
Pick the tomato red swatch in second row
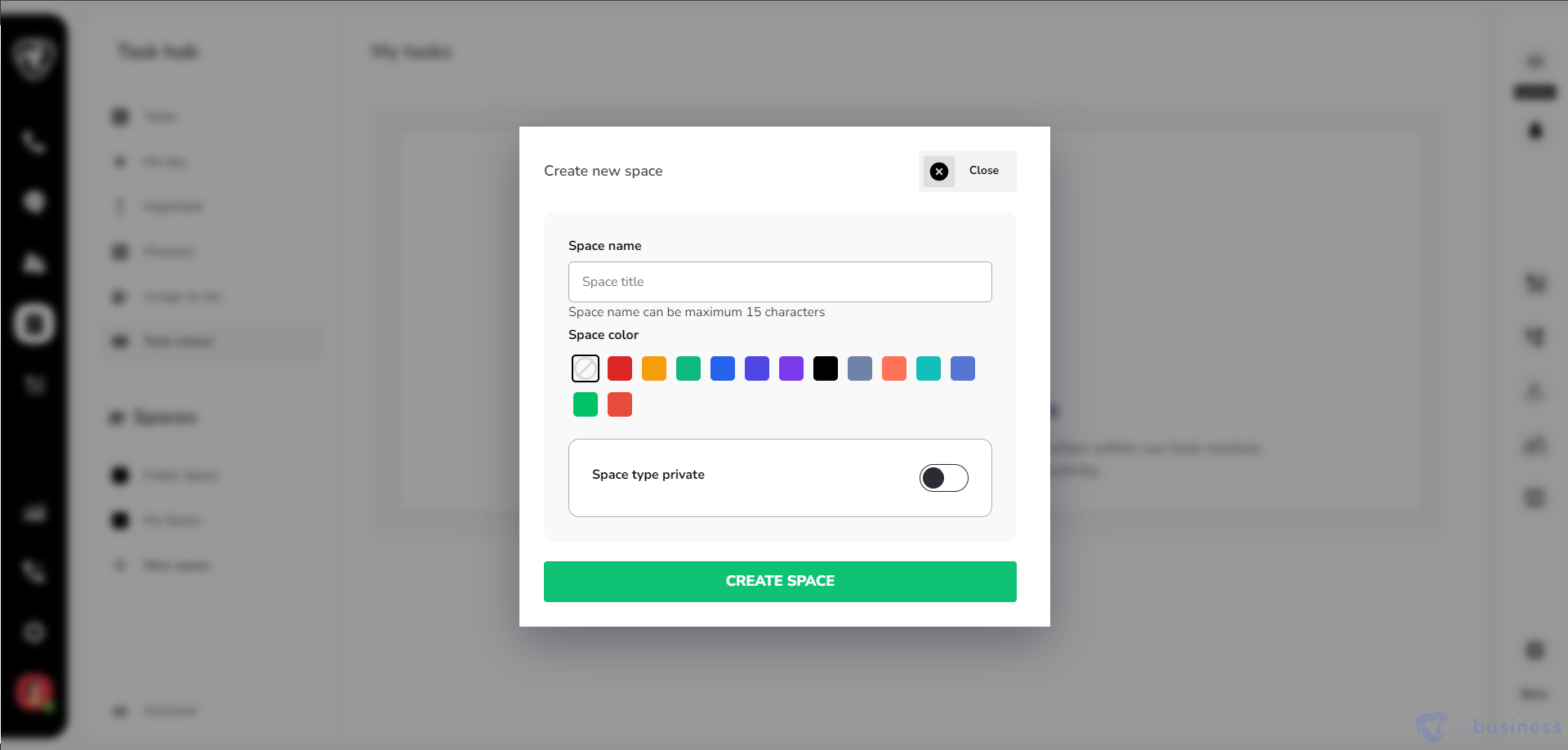click(620, 404)
